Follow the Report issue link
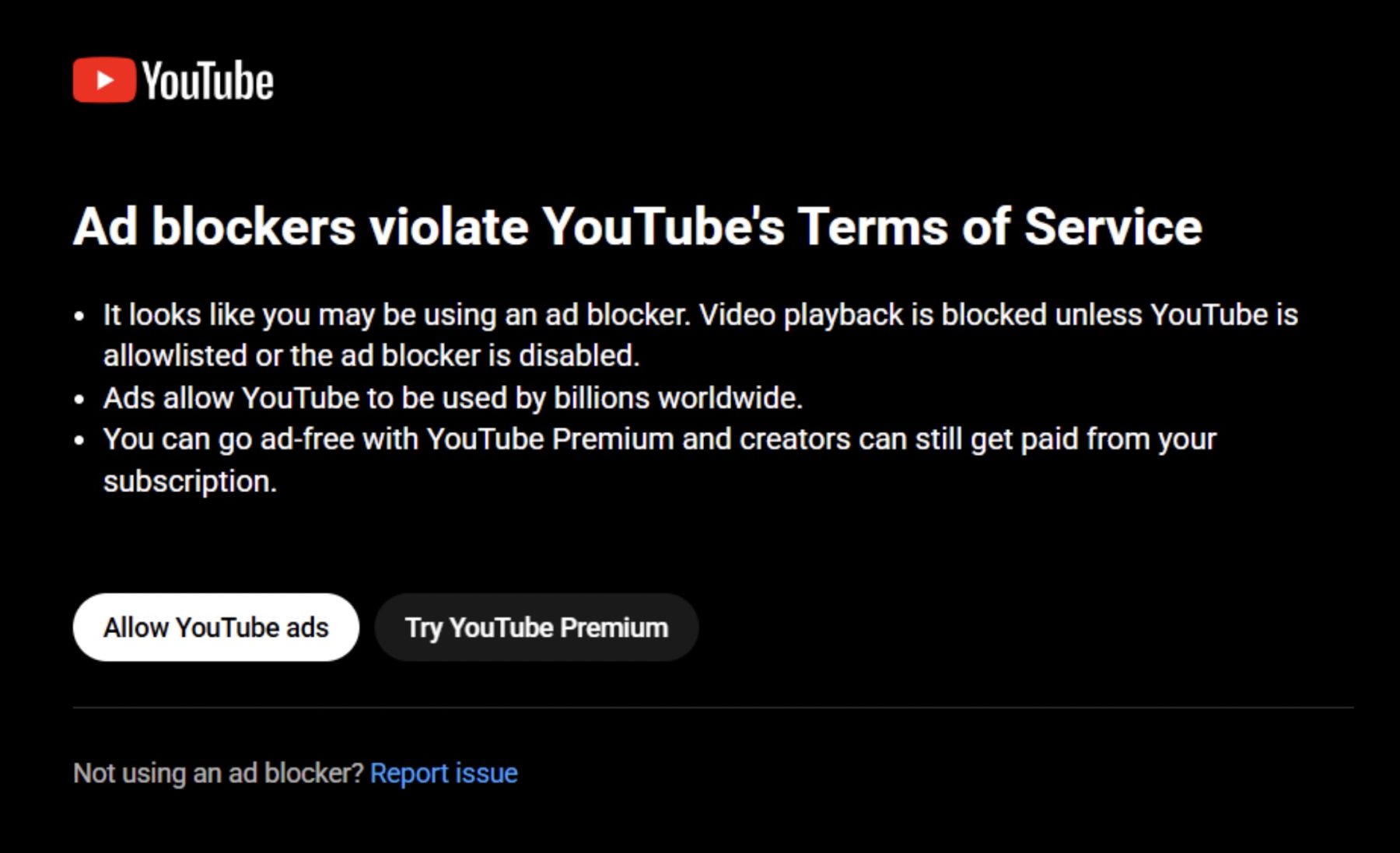This screenshot has height=853, width=1400. pos(443,773)
